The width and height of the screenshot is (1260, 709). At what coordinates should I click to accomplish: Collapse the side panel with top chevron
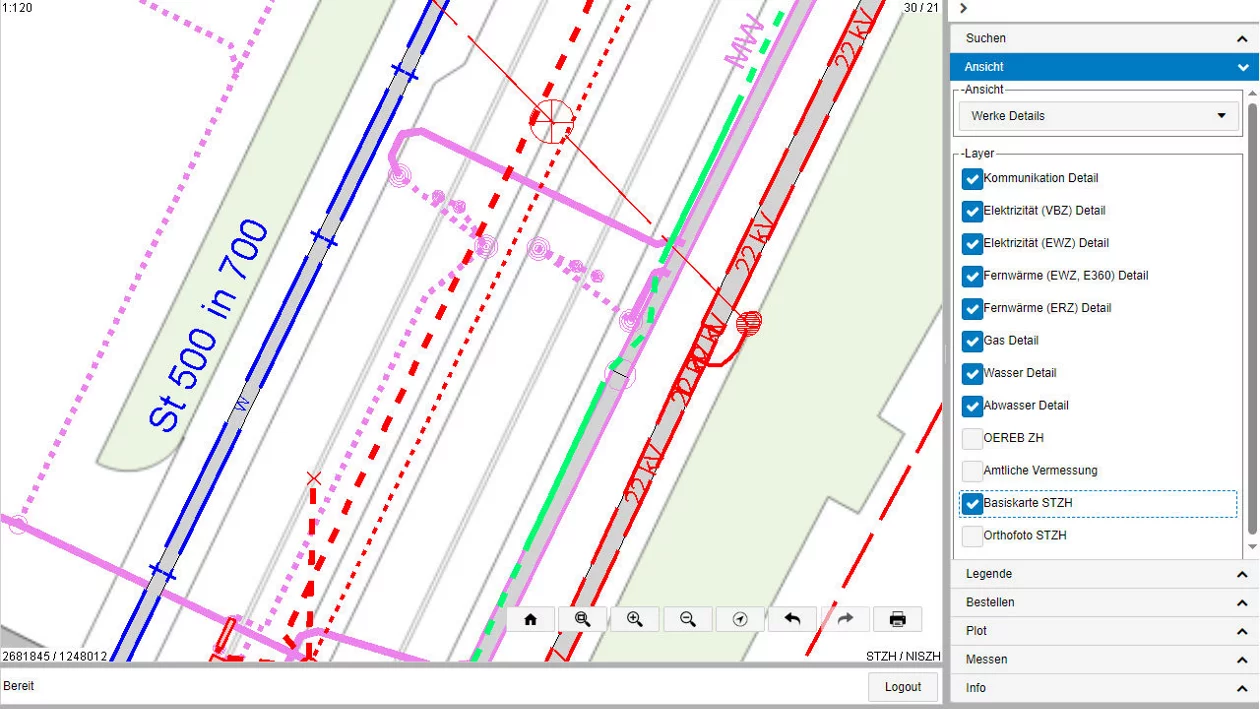963,8
